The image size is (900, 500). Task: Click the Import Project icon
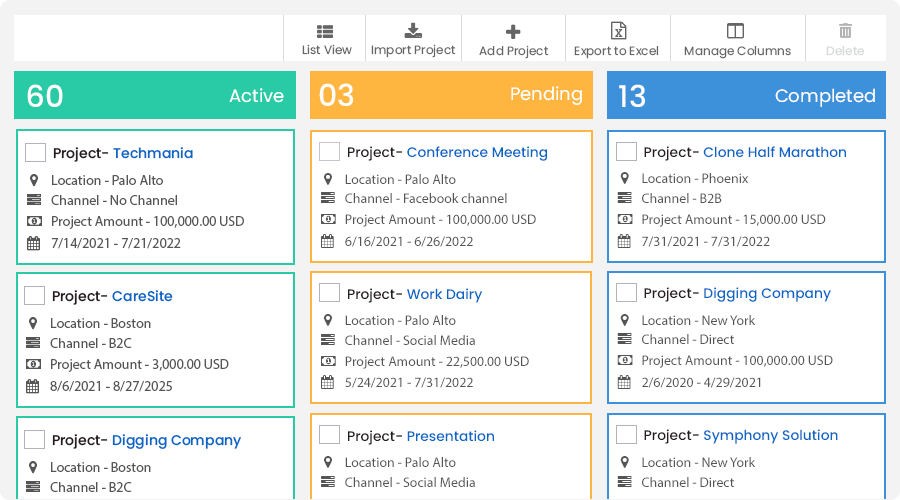[413, 31]
